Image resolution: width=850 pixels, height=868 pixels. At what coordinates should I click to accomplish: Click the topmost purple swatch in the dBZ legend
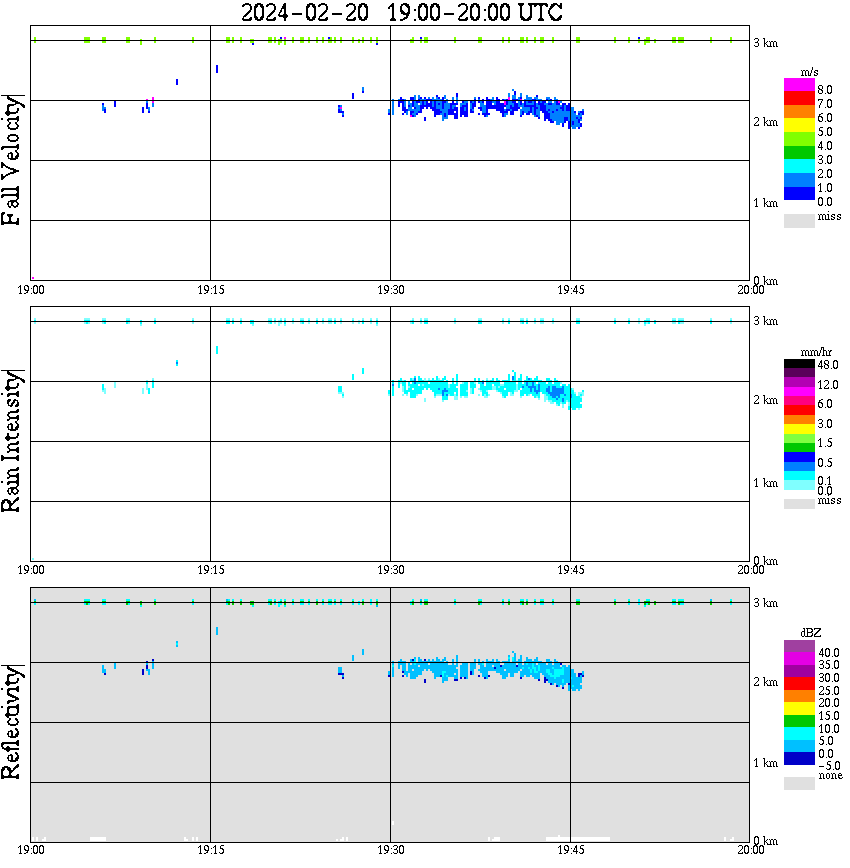click(799, 645)
